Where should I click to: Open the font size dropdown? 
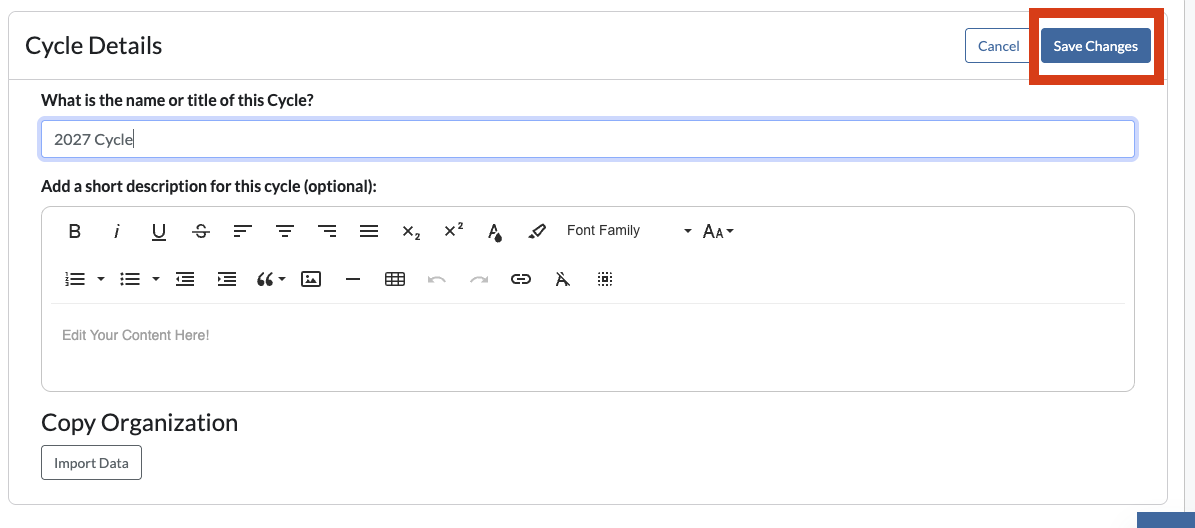[718, 231]
